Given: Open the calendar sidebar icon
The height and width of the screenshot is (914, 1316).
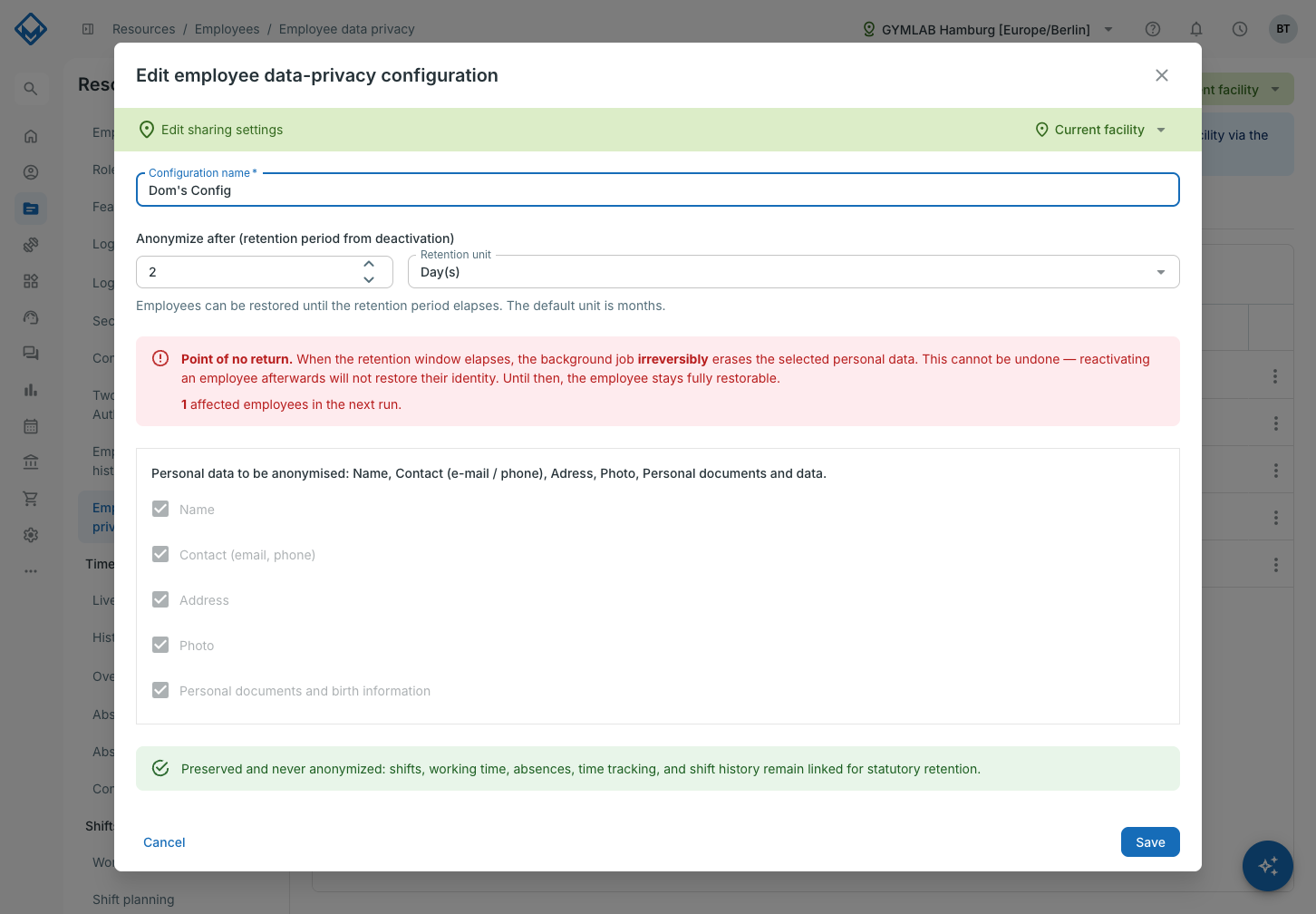Looking at the screenshot, I should click(x=31, y=426).
